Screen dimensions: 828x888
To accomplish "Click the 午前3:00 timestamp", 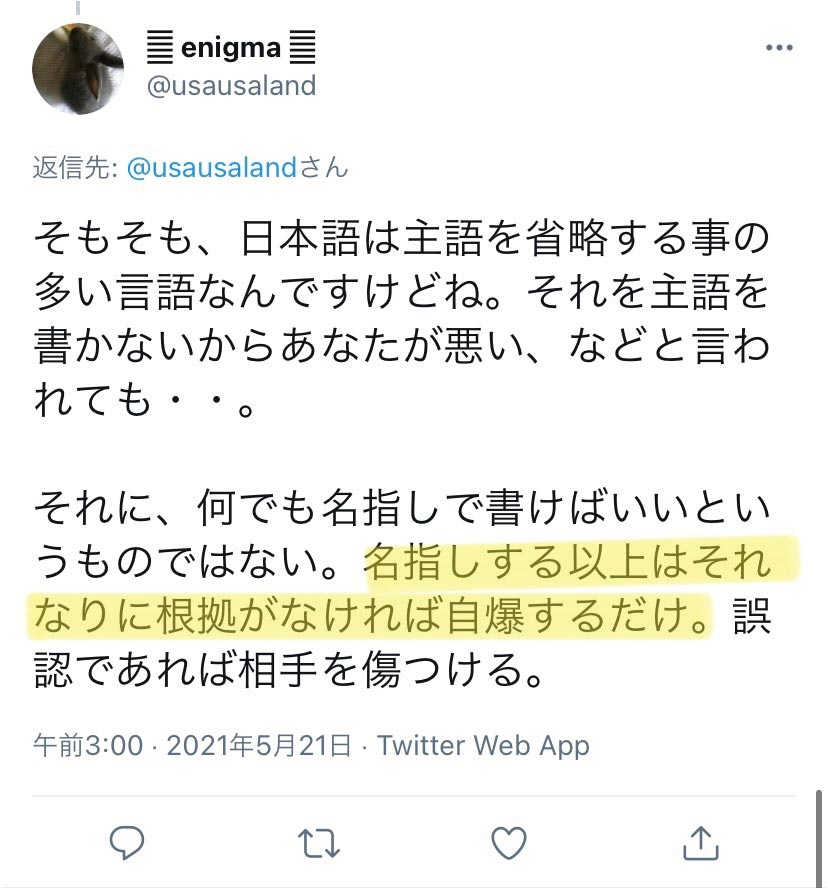I will click(88, 745).
